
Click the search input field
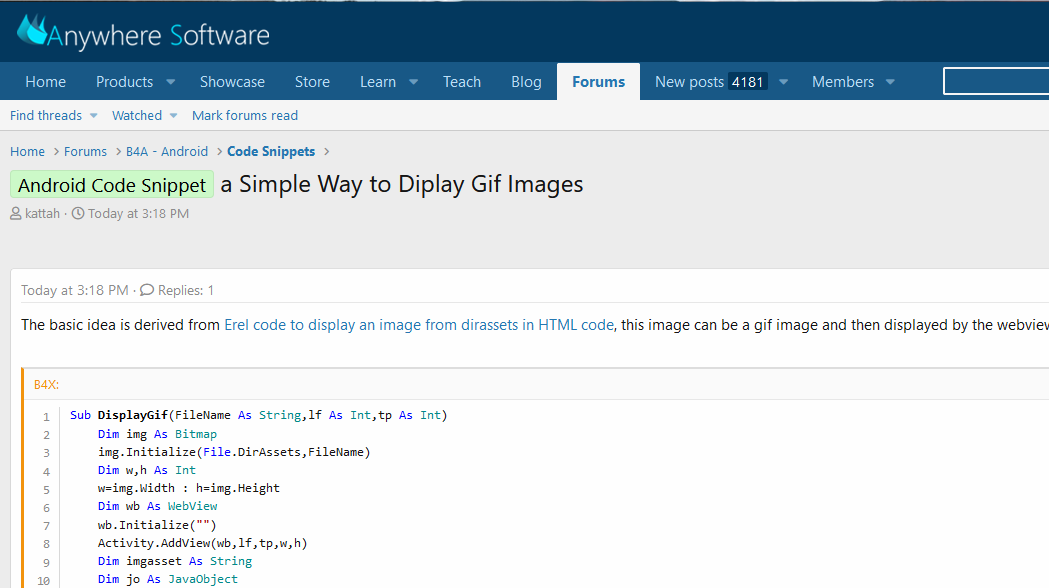click(995, 82)
